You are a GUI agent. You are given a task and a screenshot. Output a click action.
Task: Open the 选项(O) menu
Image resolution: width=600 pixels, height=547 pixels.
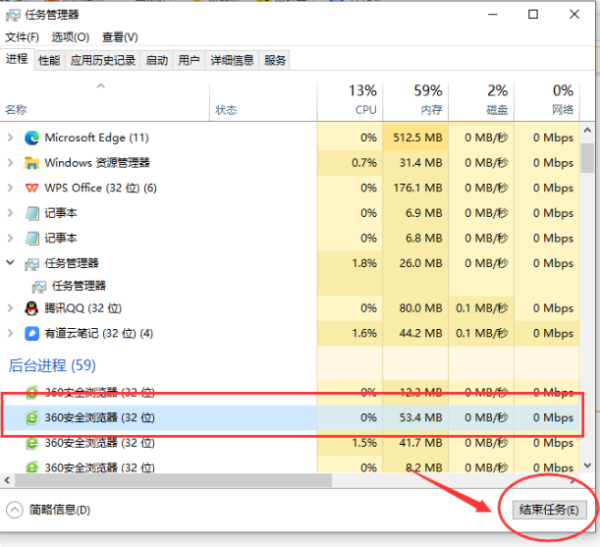tap(71, 37)
